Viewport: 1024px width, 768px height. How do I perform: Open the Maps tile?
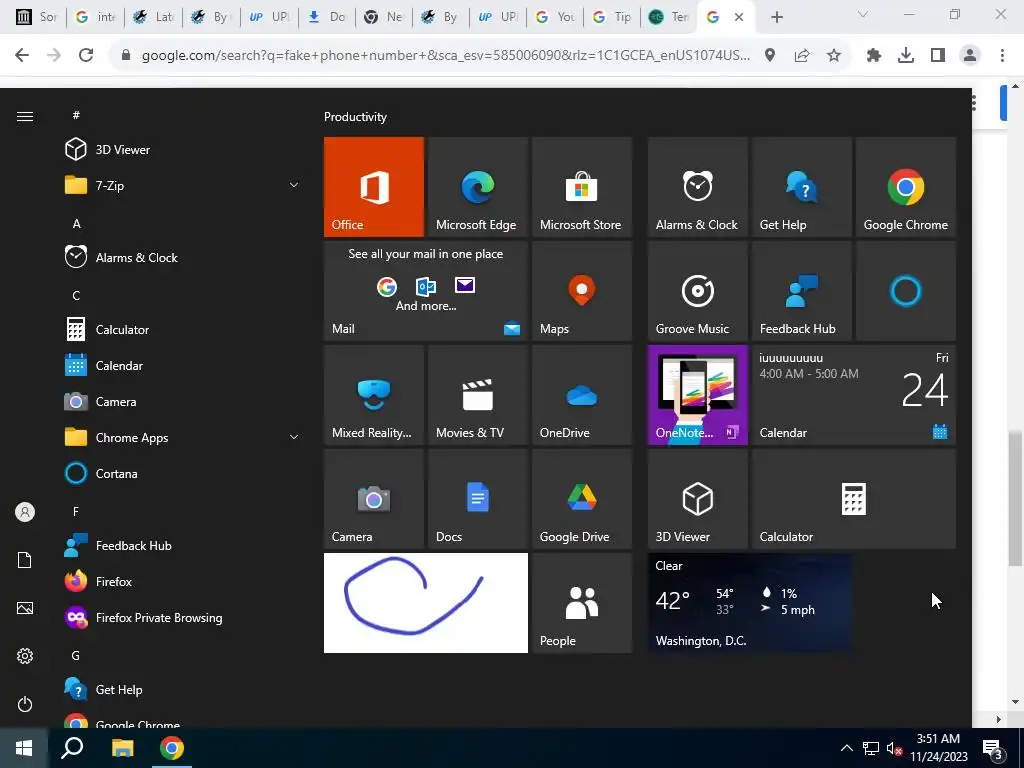click(582, 291)
